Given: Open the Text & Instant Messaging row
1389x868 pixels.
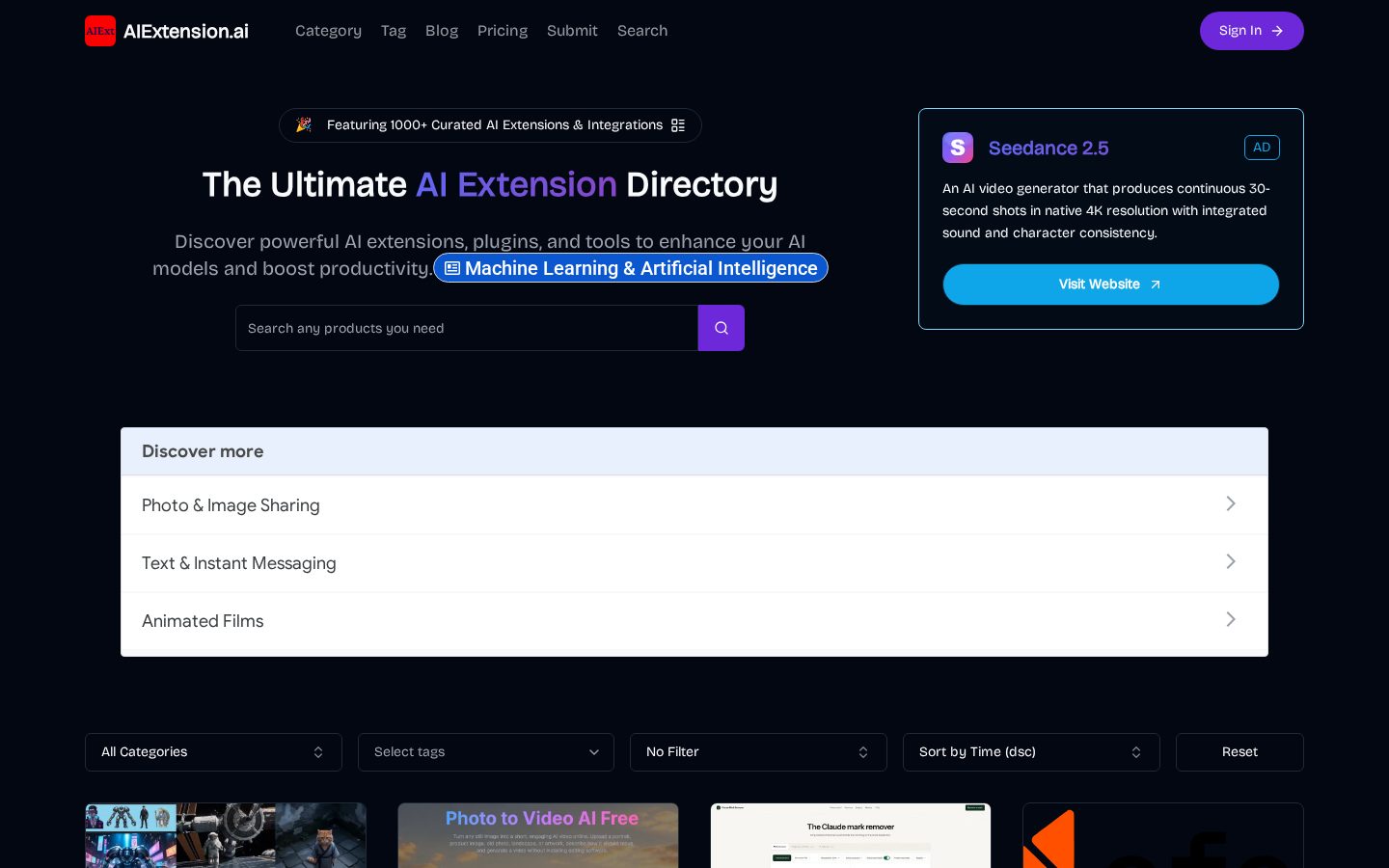Looking at the screenshot, I should [x=694, y=563].
